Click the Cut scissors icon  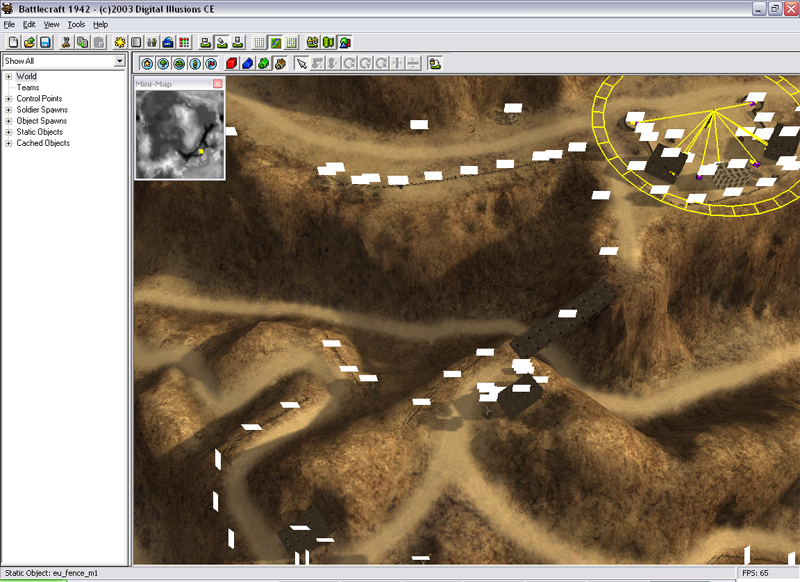66,43
